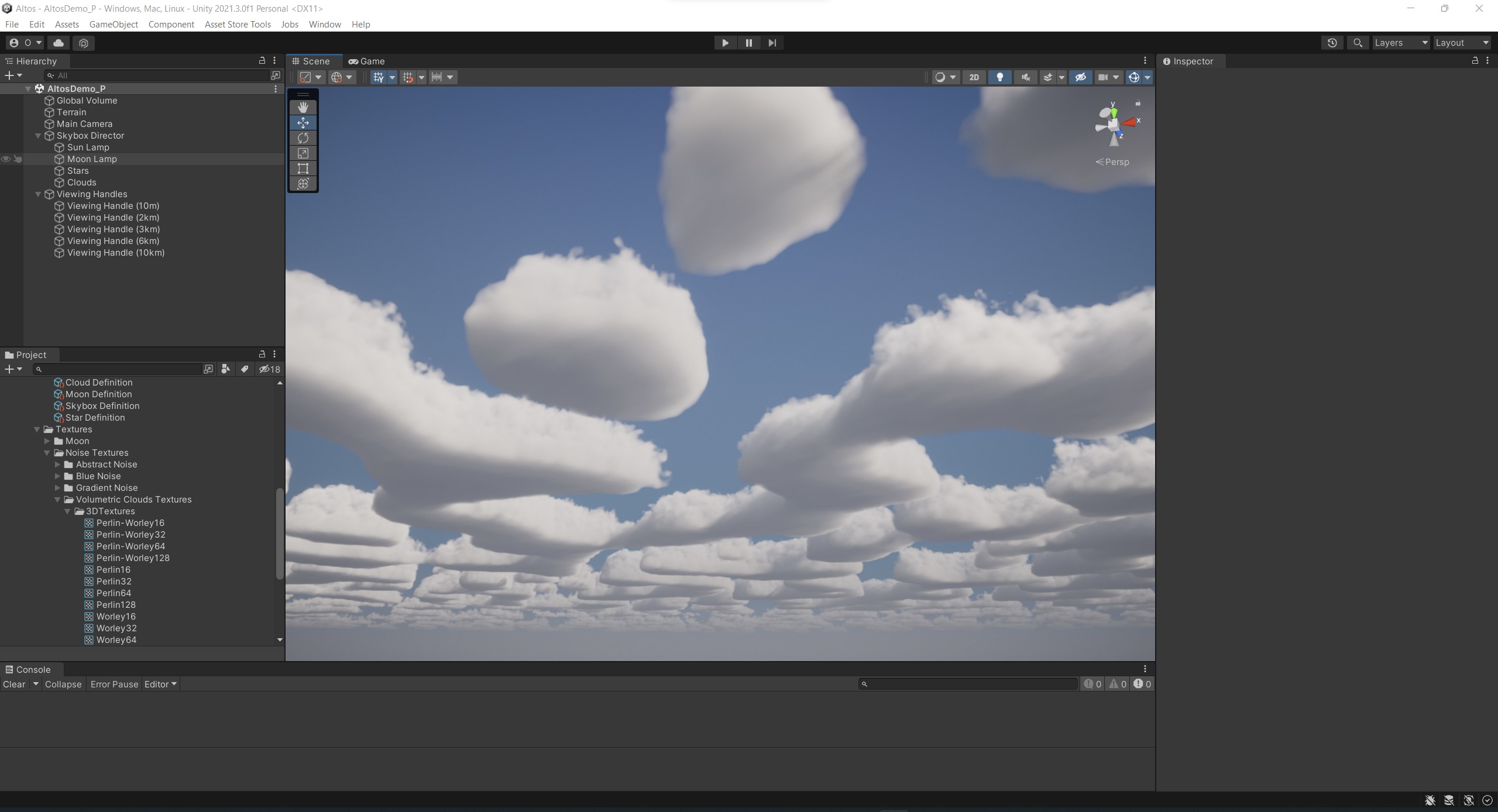Toggle visibility of the Moon Lamp object
The image size is (1498, 812).
tap(6, 159)
